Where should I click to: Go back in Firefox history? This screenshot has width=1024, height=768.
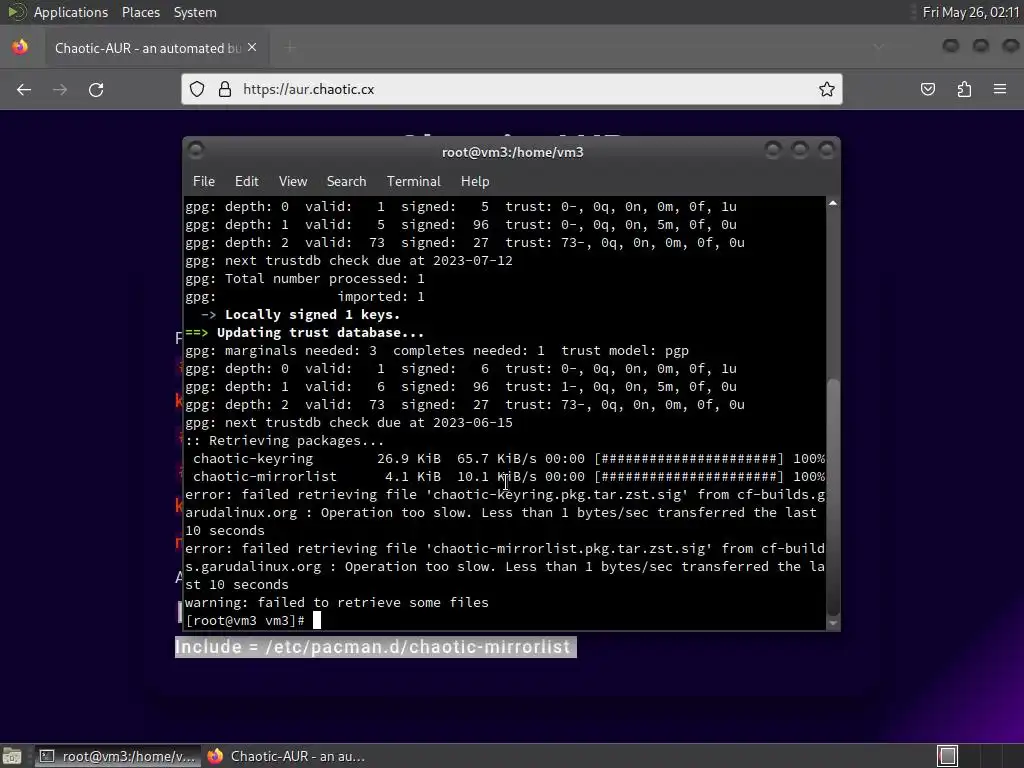click(24, 89)
